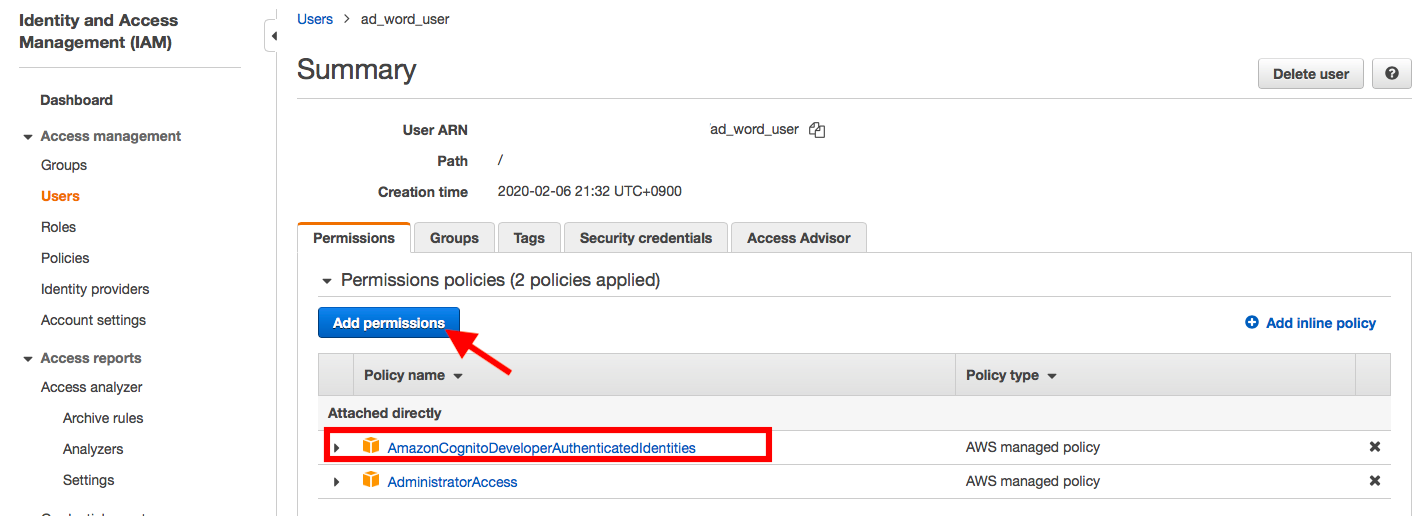Open Policies in the sidebar
Viewport: 1426px width, 516px height.
pyautogui.click(x=65, y=258)
